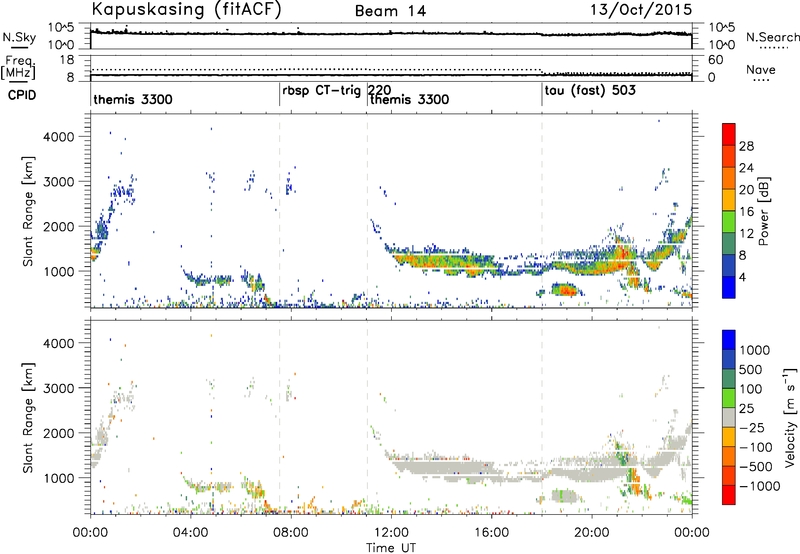This screenshot has height=554, width=800.
Task: Click the 3000 tick of velocity panel
Action: [x=59, y=388]
